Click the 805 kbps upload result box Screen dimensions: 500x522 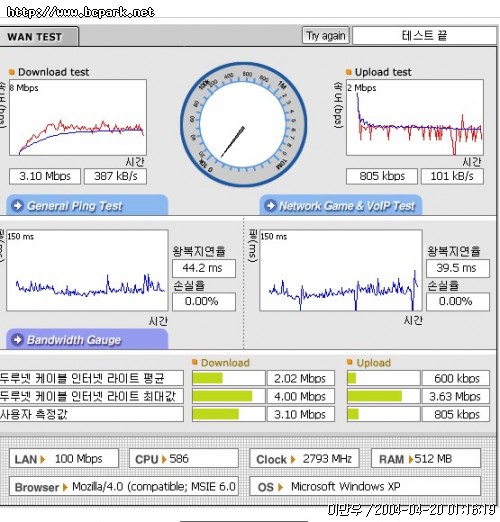pyautogui.click(x=382, y=176)
